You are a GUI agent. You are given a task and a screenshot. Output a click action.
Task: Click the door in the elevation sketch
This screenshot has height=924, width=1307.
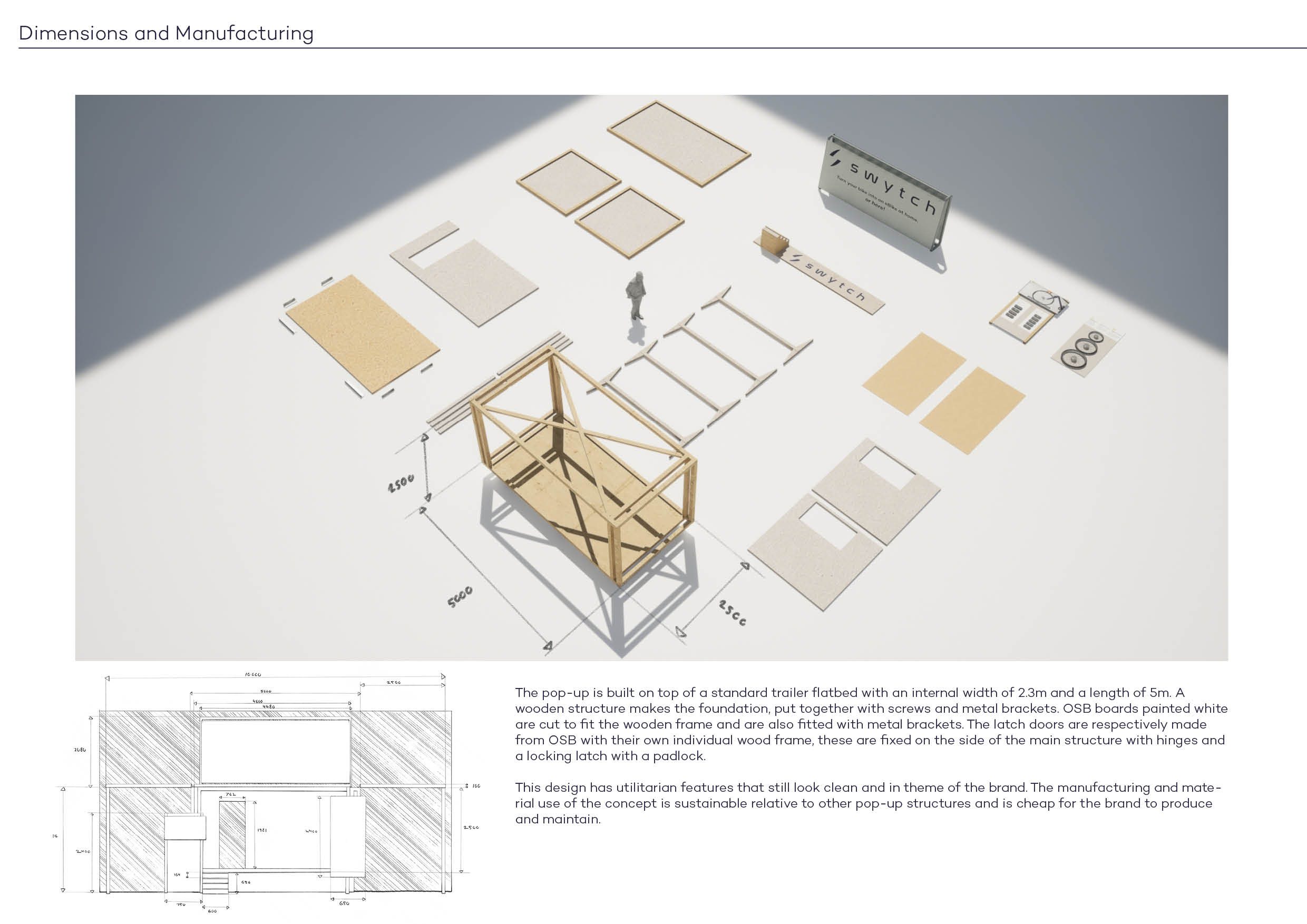click(x=232, y=835)
